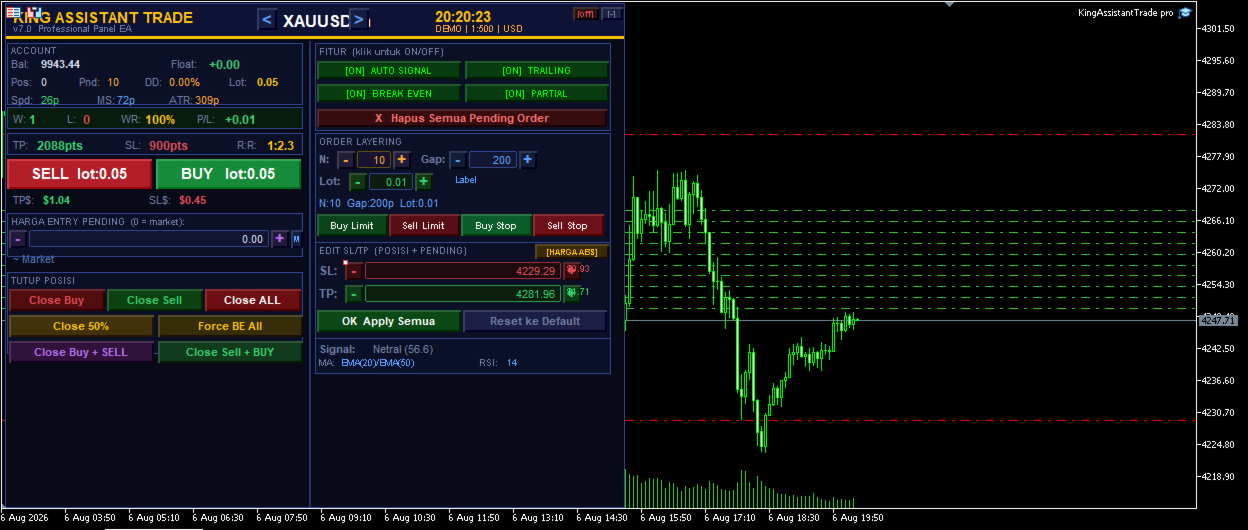Viewport: 1248px width, 530px height.
Task: Decrease pending entry price with minus
Action: (18, 239)
